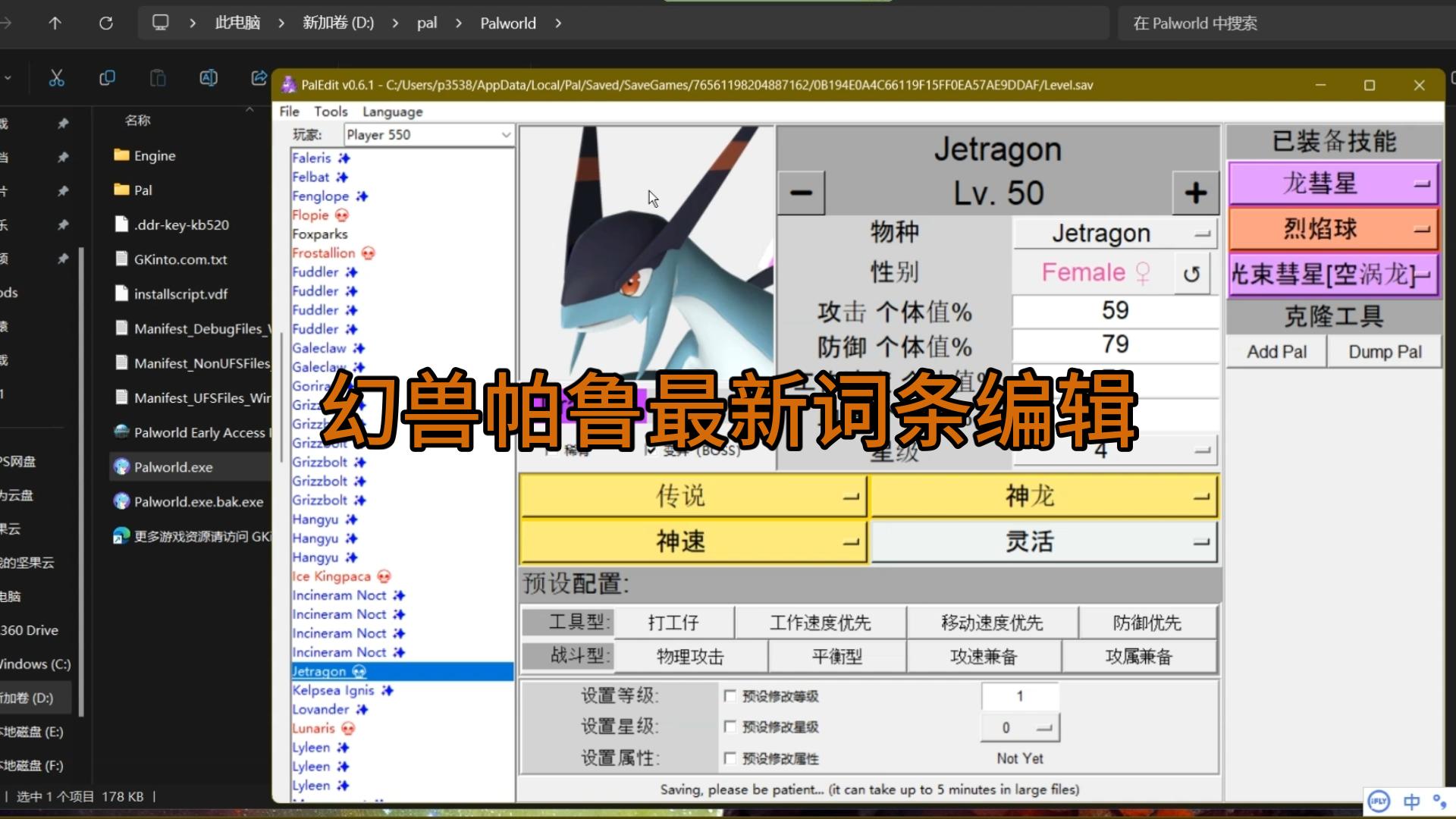The height and width of the screenshot is (819, 1456).
Task: Click the Engine folder icon
Action: click(121, 155)
